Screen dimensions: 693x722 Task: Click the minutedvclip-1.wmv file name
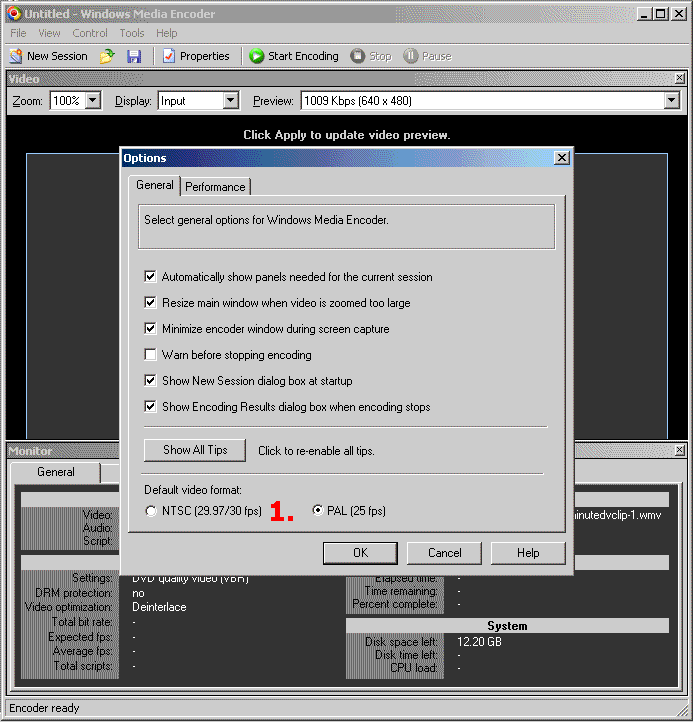(x=618, y=515)
